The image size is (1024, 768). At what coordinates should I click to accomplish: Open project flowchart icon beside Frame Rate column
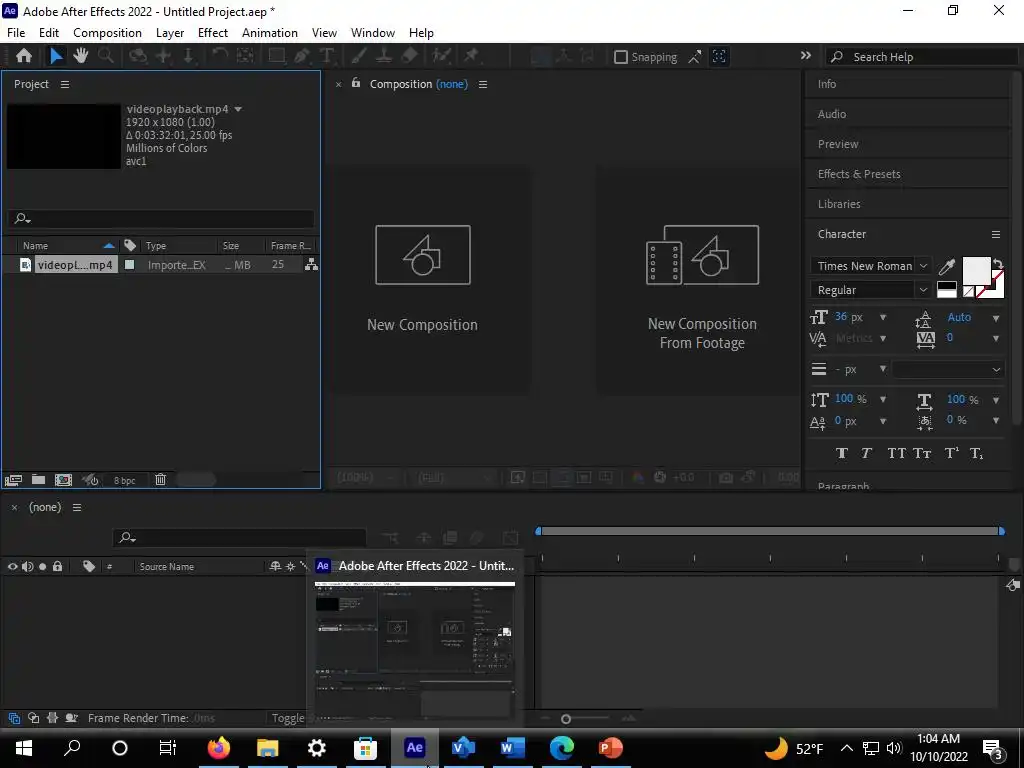[311, 264]
